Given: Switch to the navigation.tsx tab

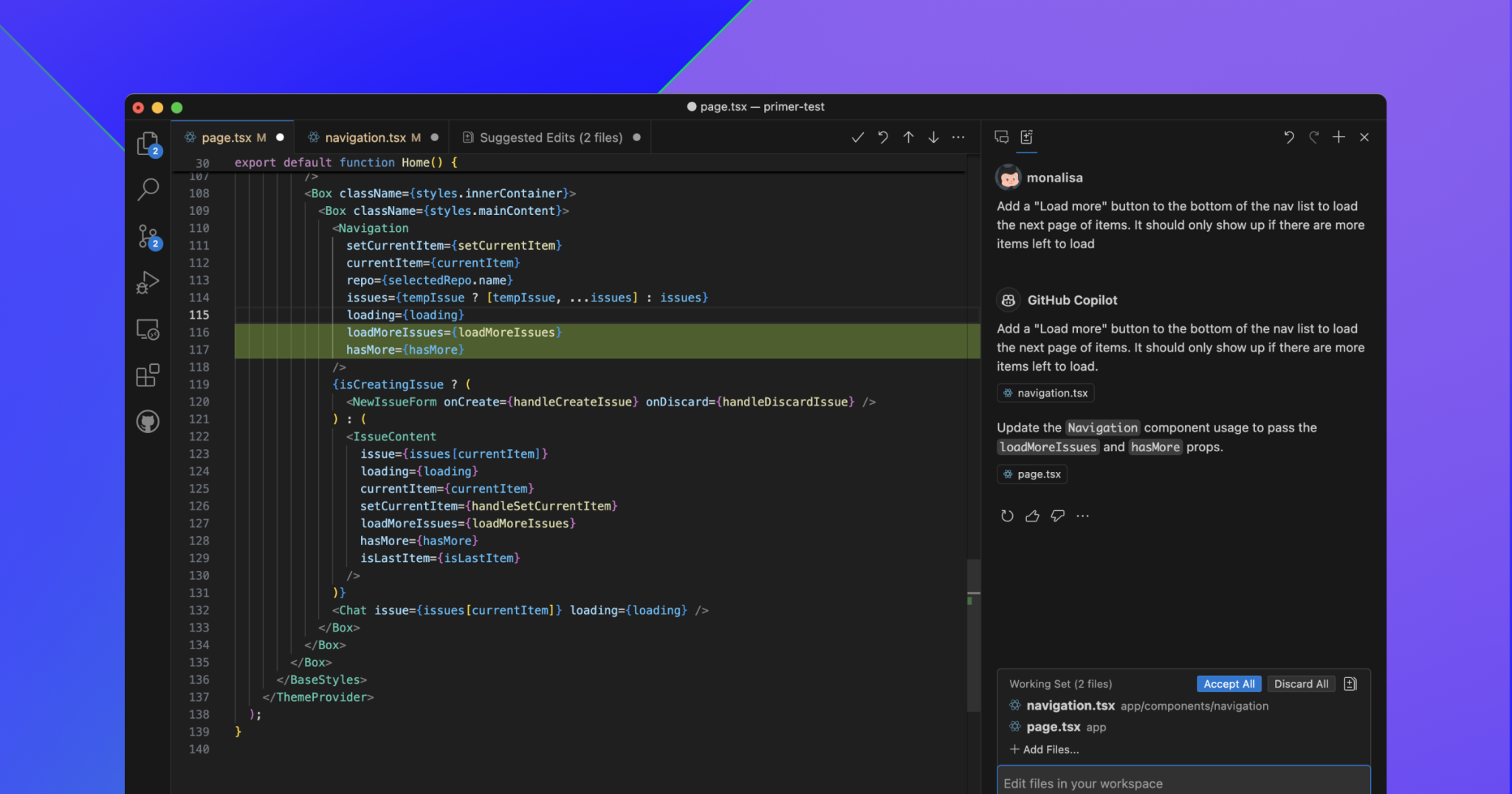Looking at the screenshot, I should tap(365, 137).
